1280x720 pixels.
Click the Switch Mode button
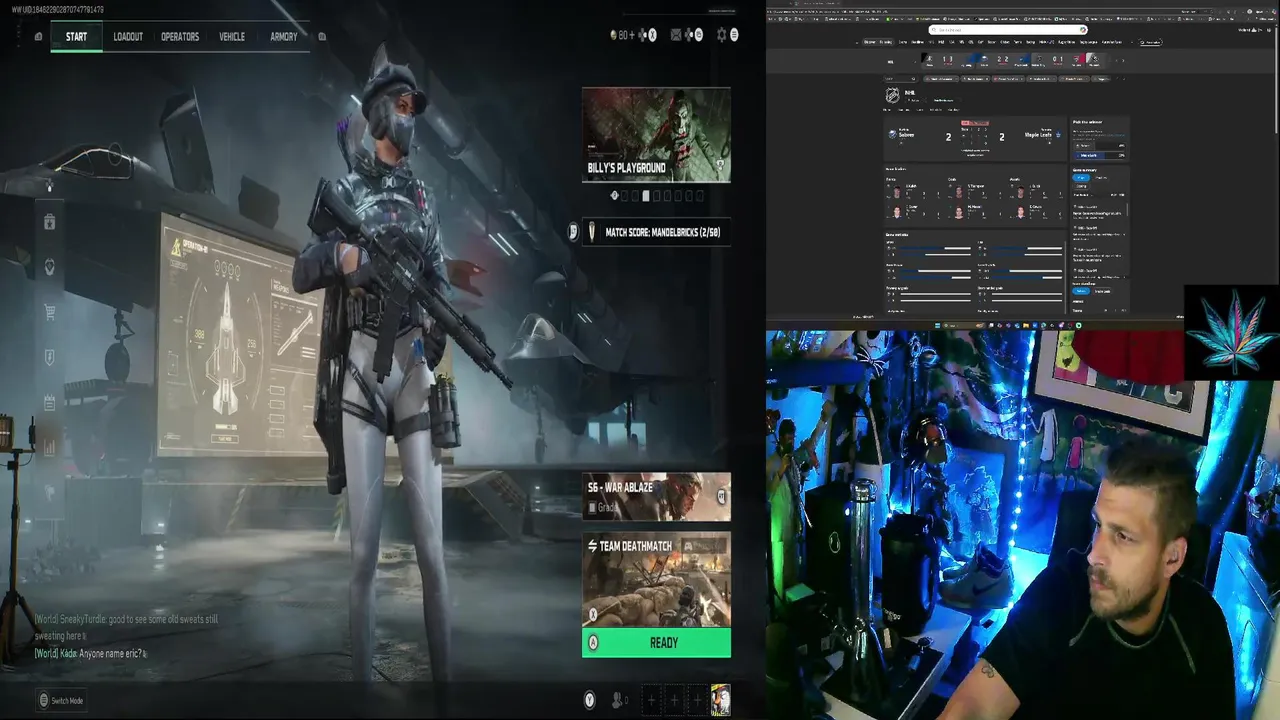(61, 701)
